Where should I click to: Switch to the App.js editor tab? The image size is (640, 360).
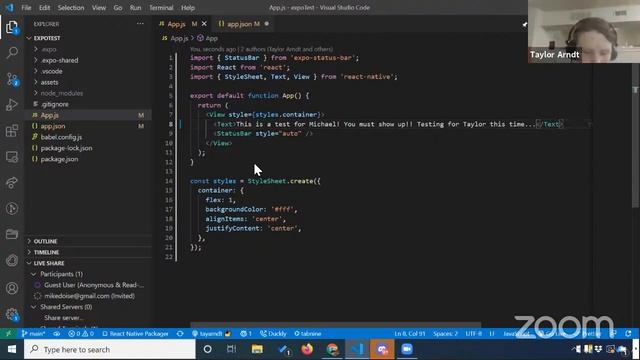click(176, 24)
